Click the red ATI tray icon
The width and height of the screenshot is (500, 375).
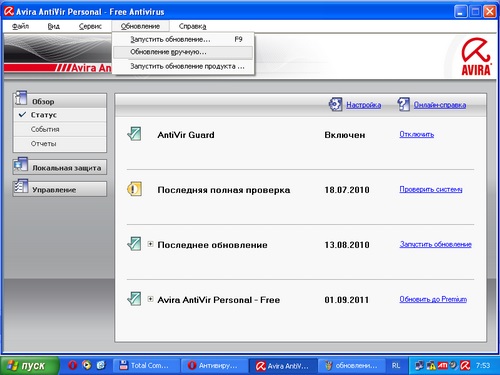point(442,366)
